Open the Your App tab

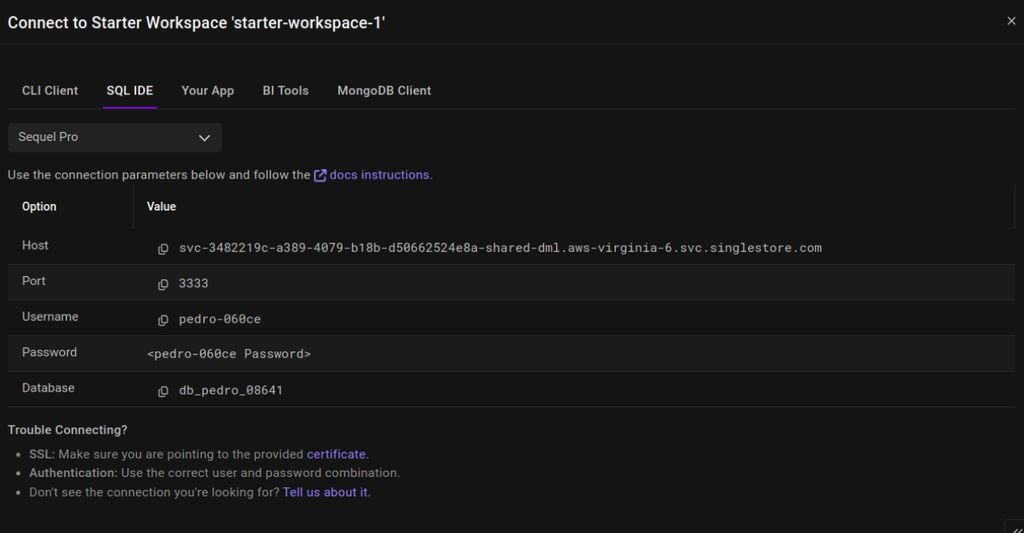(x=208, y=91)
